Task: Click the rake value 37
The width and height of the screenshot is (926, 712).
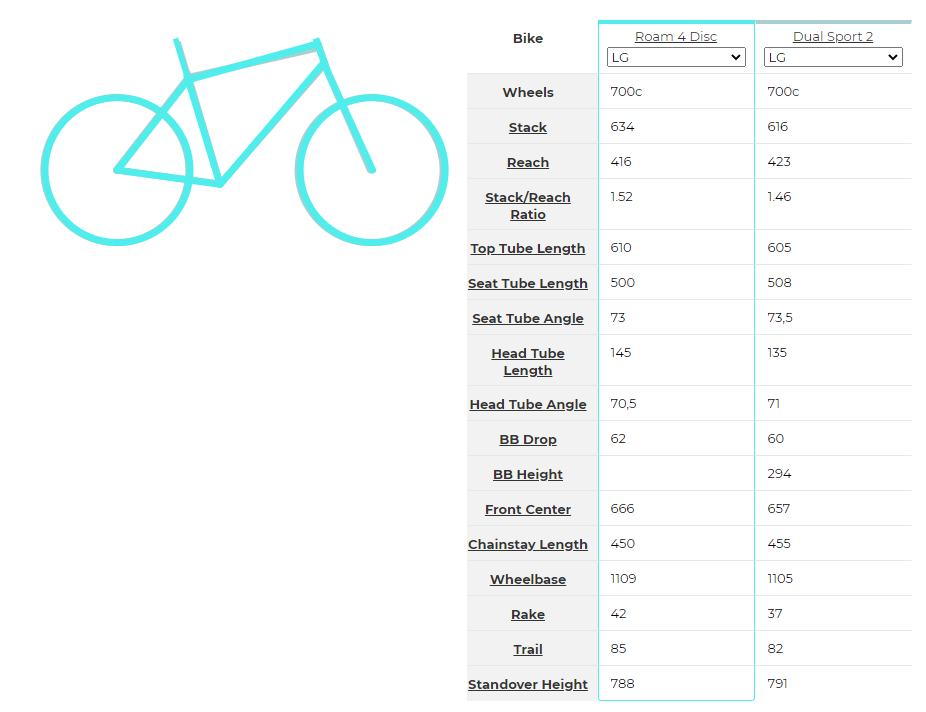Action: pos(775,613)
